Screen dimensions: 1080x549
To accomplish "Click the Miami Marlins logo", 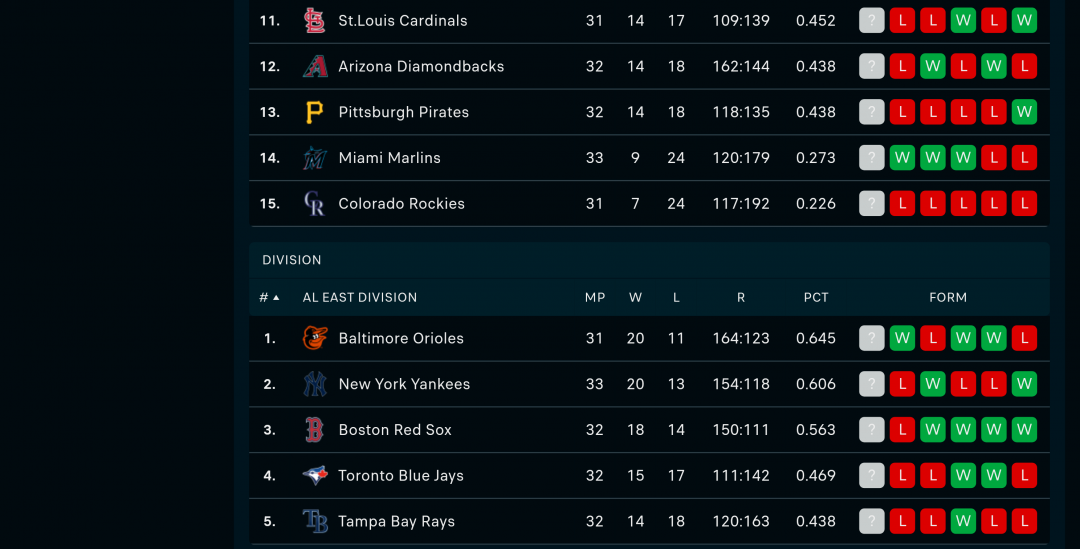I will pos(315,158).
